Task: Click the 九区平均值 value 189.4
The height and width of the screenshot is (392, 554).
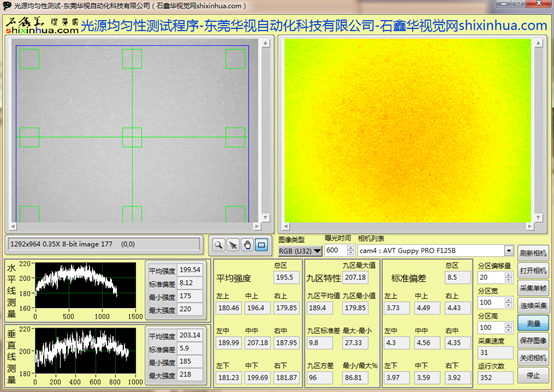Action: (319, 308)
